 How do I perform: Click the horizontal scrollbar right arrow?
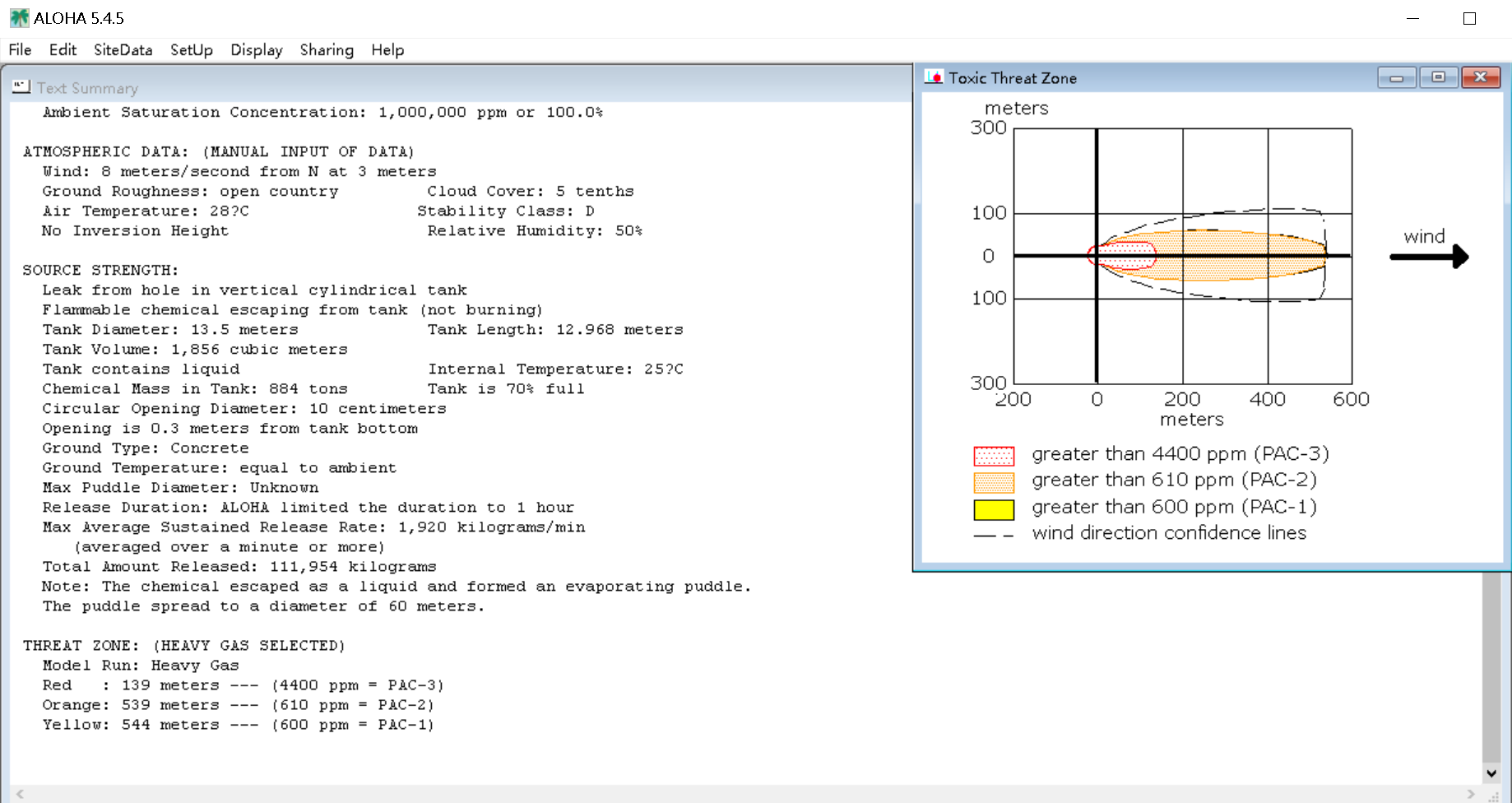point(1472,794)
